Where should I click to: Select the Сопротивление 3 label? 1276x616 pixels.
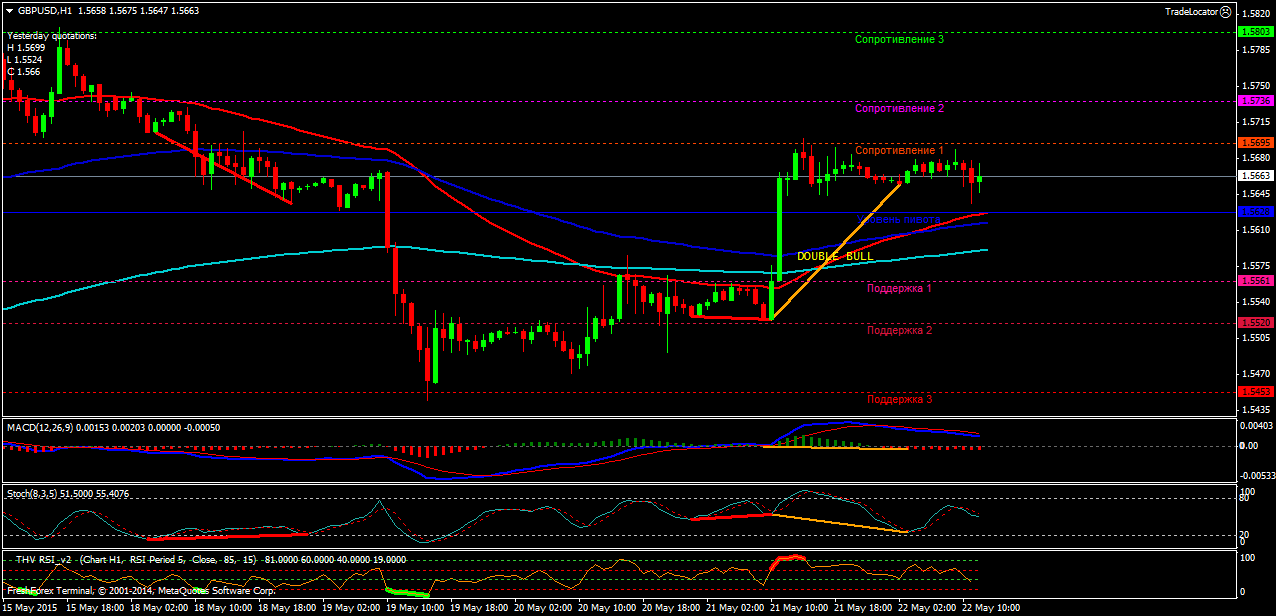coord(900,40)
